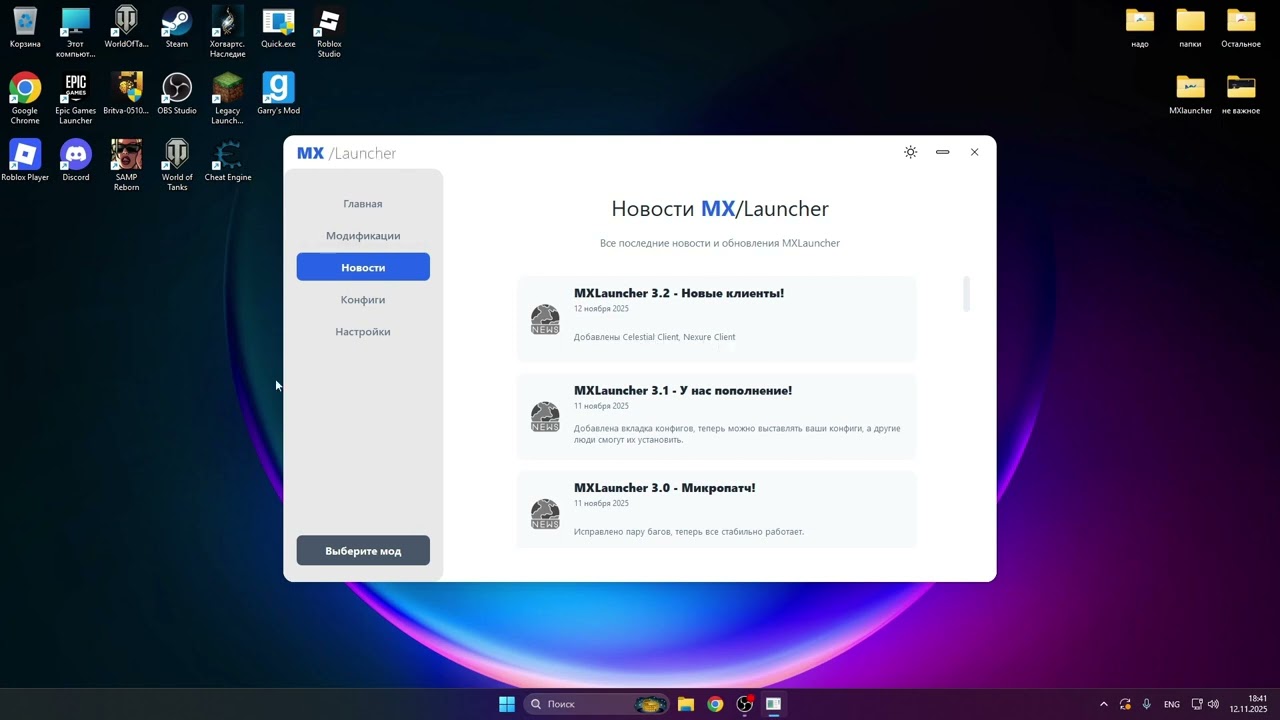The height and width of the screenshot is (720, 1280).
Task: Click the MX Launcher taskbar icon
Action: click(x=773, y=704)
